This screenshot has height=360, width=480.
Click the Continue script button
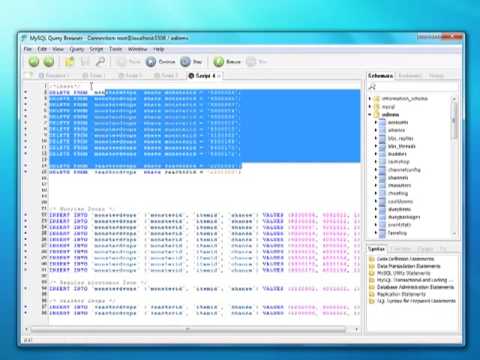tap(160, 62)
